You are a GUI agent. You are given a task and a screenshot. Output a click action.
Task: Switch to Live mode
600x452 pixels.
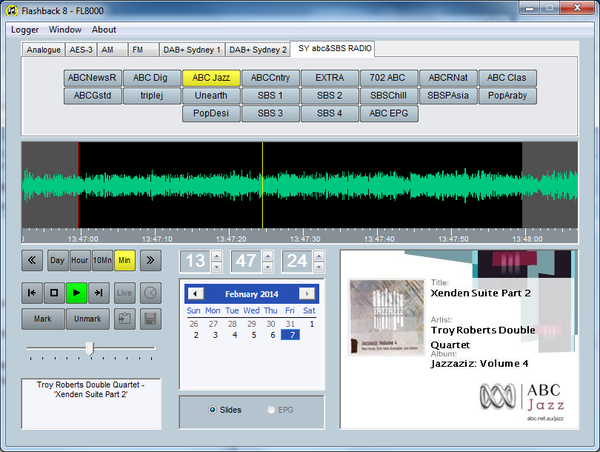click(x=124, y=293)
